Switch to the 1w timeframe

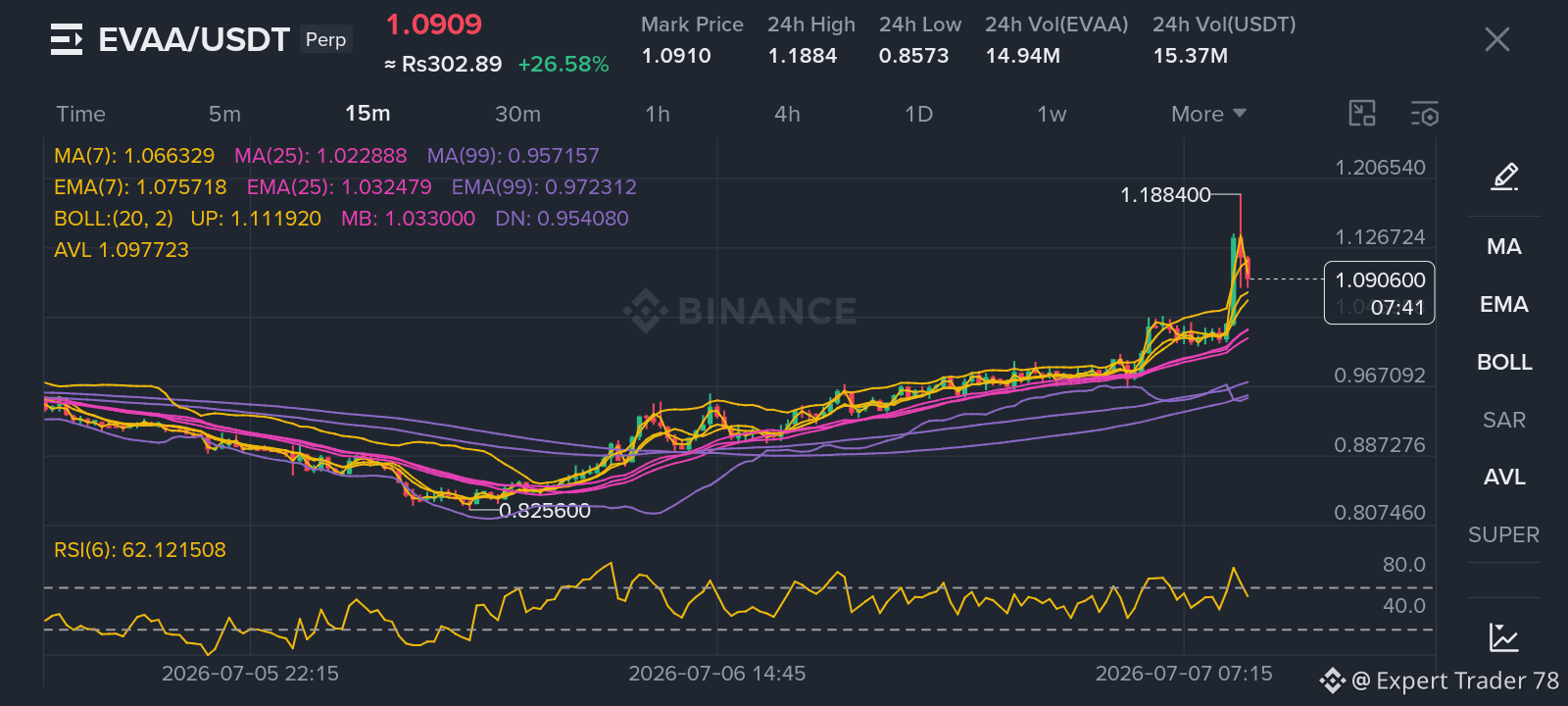coord(1052,114)
